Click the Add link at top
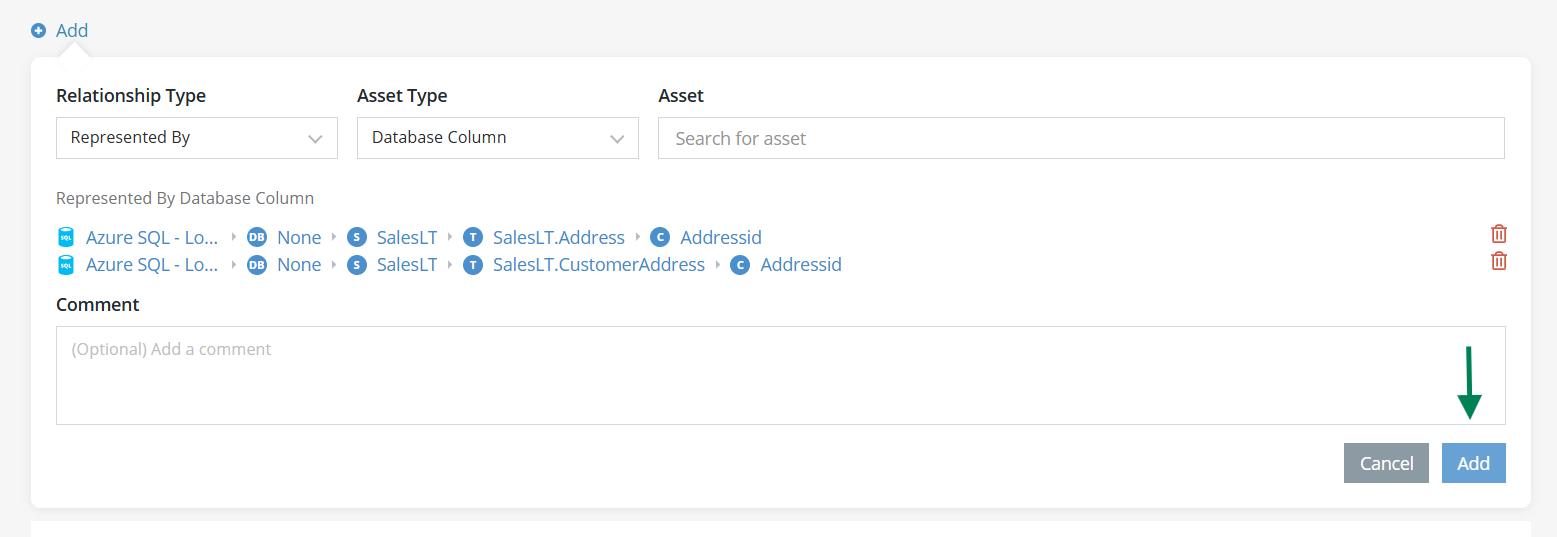1557x537 pixels. 72,31
